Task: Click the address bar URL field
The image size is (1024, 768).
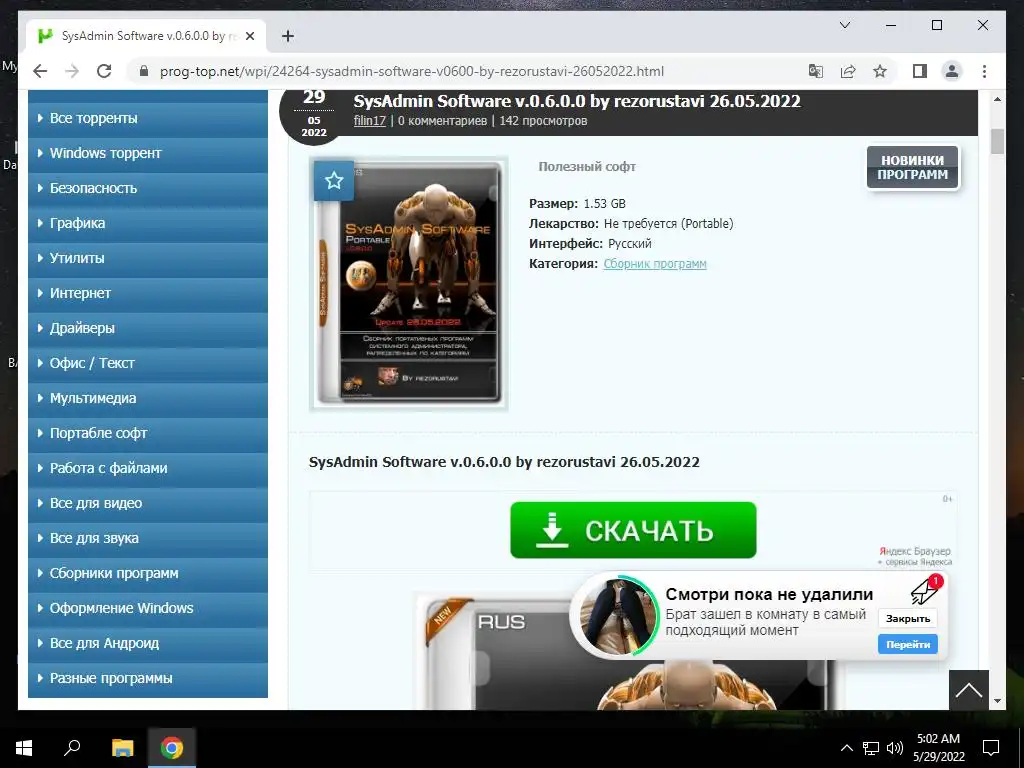Action: point(411,71)
